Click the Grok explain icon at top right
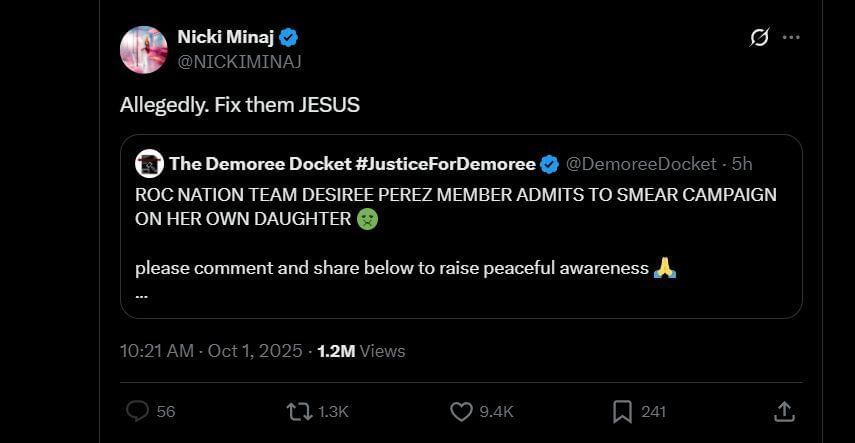The width and height of the screenshot is (855, 443). coord(759,38)
